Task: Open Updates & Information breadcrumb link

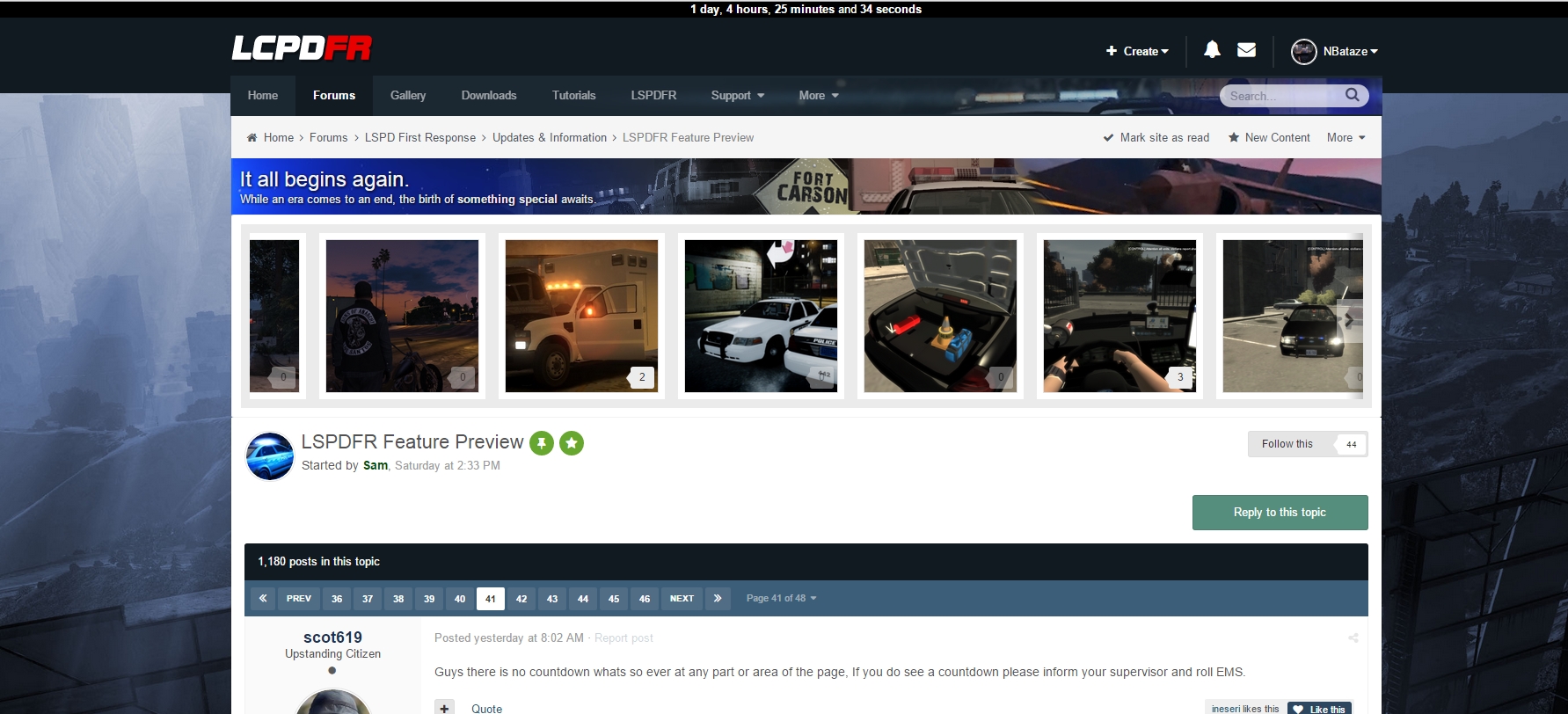Action: 550,138
